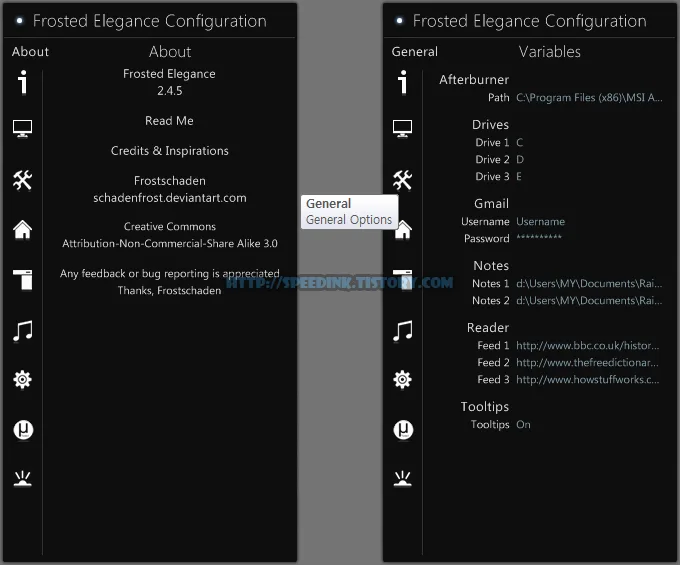This screenshot has height=565, width=680.
Task: Click the Tooltips section heading
Action: pos(485,407)
